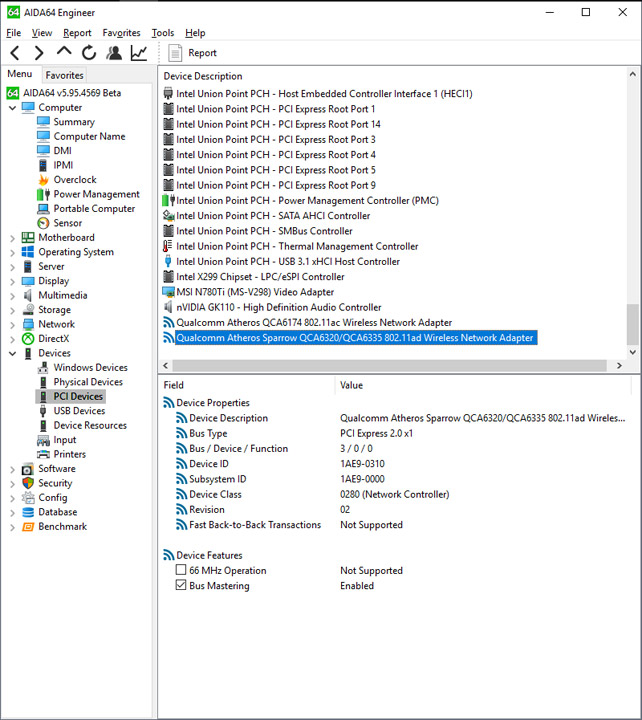Open the Tools menu

[163, 33]
